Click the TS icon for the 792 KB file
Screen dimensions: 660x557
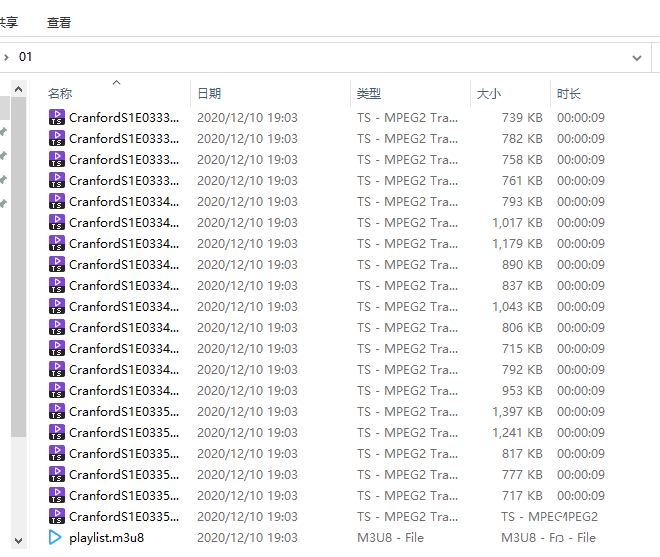(57, 370)
